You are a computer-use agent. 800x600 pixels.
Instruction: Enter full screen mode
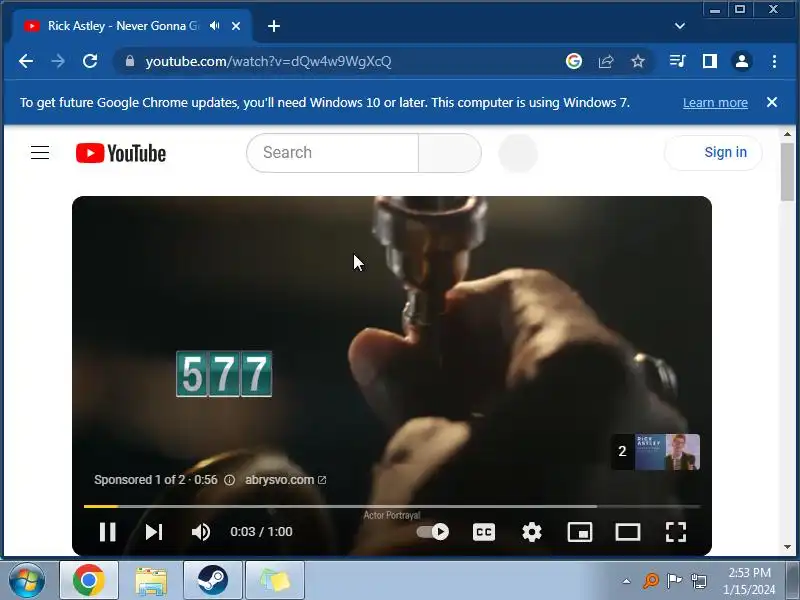(676, 532)
